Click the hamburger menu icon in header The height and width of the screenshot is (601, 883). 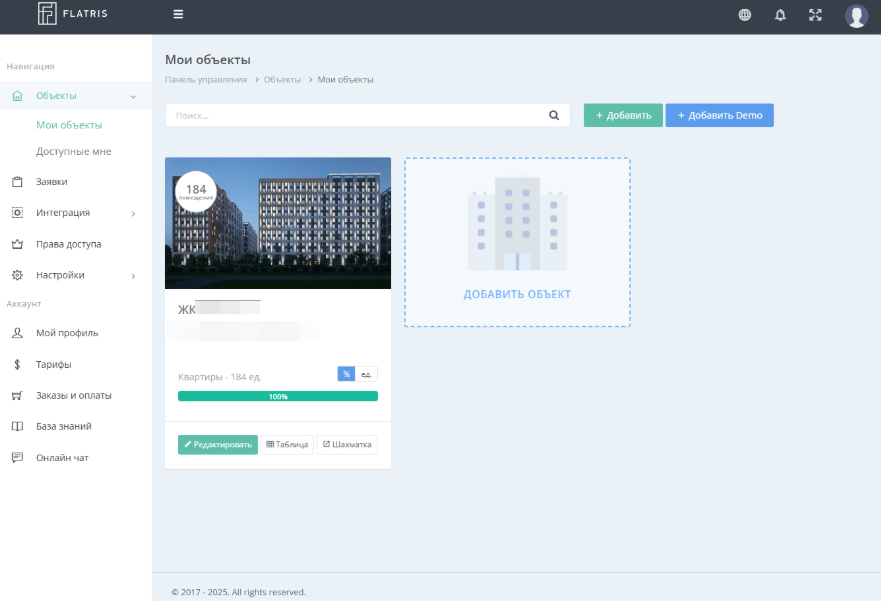pyautogui.click(x=178, y=15)
